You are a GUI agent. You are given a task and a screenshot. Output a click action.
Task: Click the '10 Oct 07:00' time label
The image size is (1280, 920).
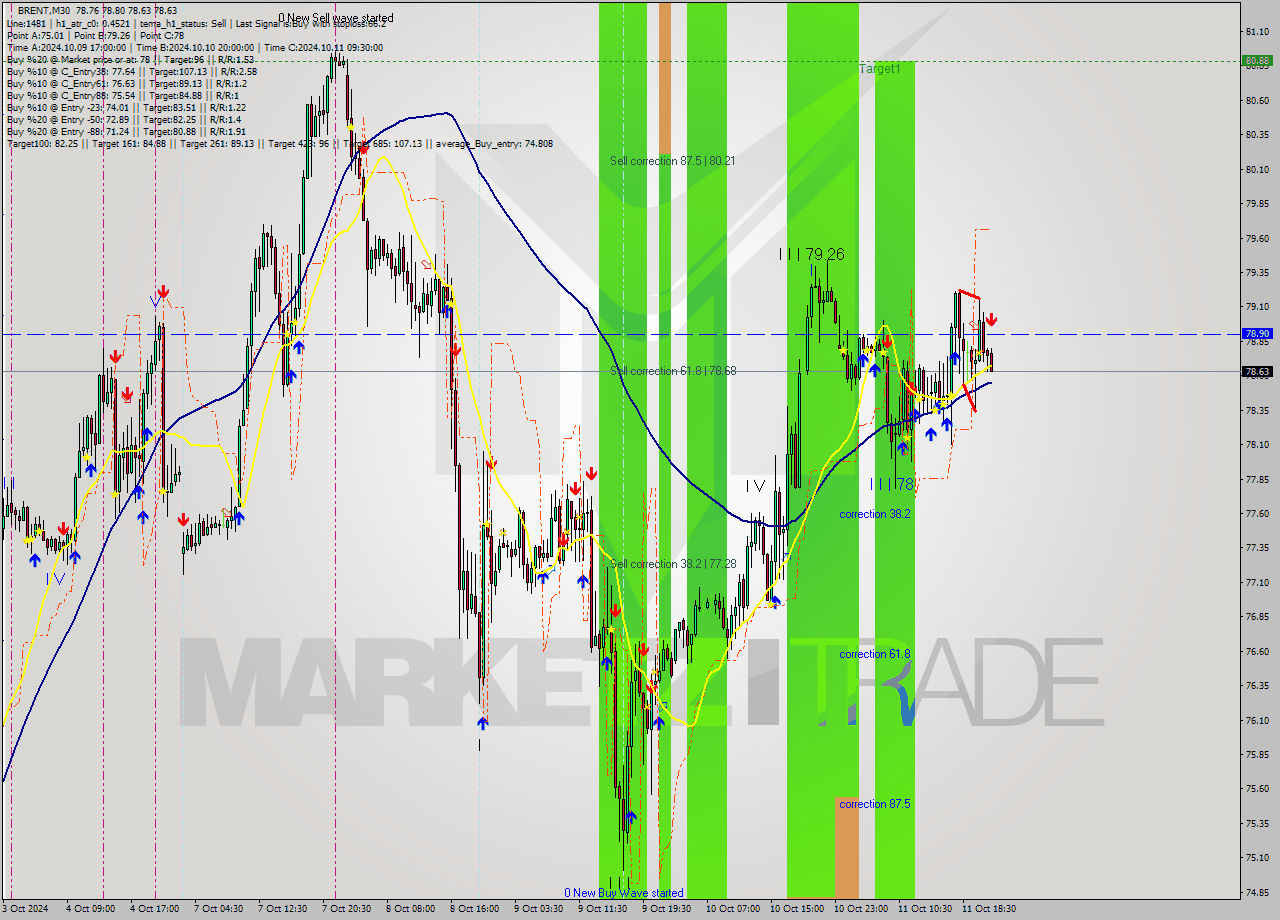point(733,909)
